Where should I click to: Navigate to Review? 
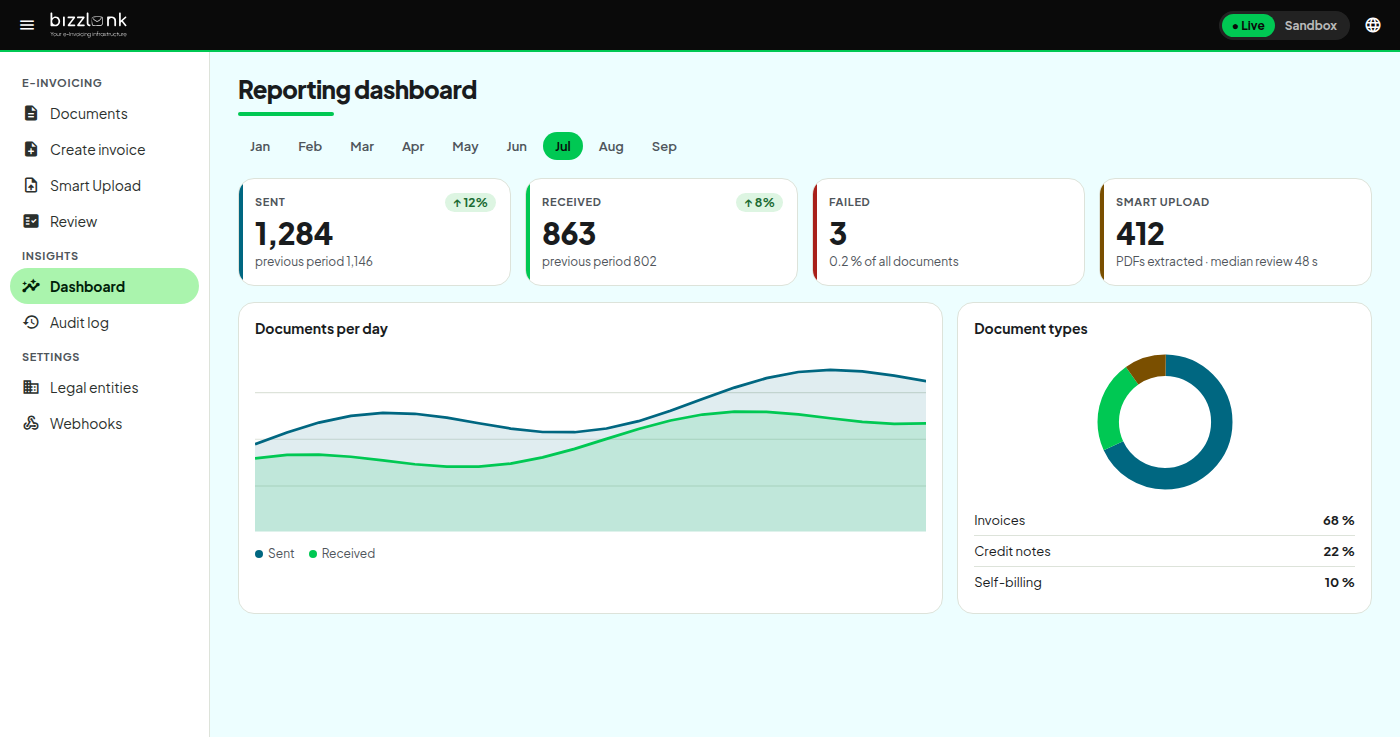[105, 221]
